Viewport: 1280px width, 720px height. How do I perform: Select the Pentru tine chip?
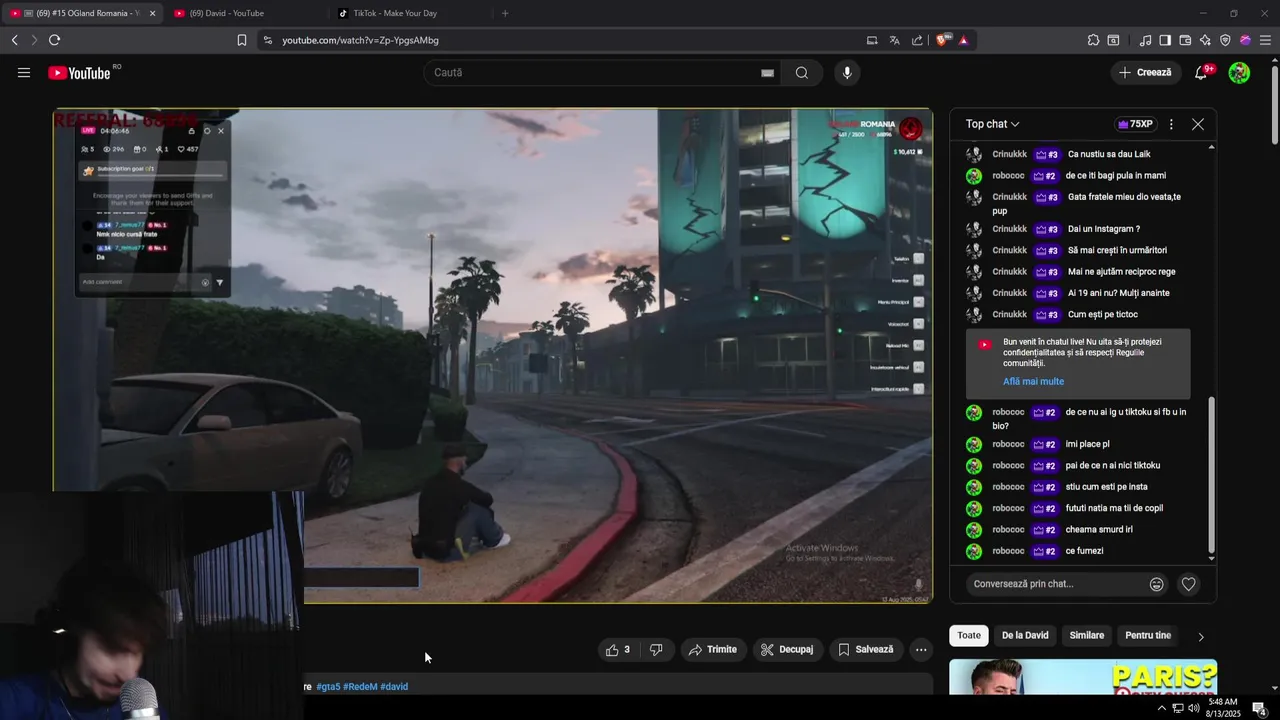point(1148,636)
